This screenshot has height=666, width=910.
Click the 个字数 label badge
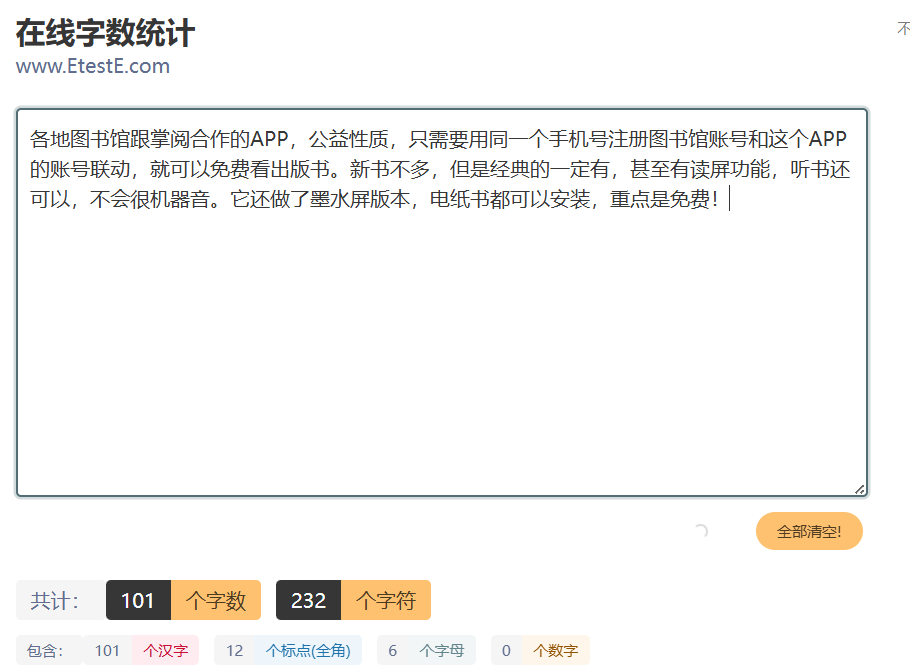216,600
